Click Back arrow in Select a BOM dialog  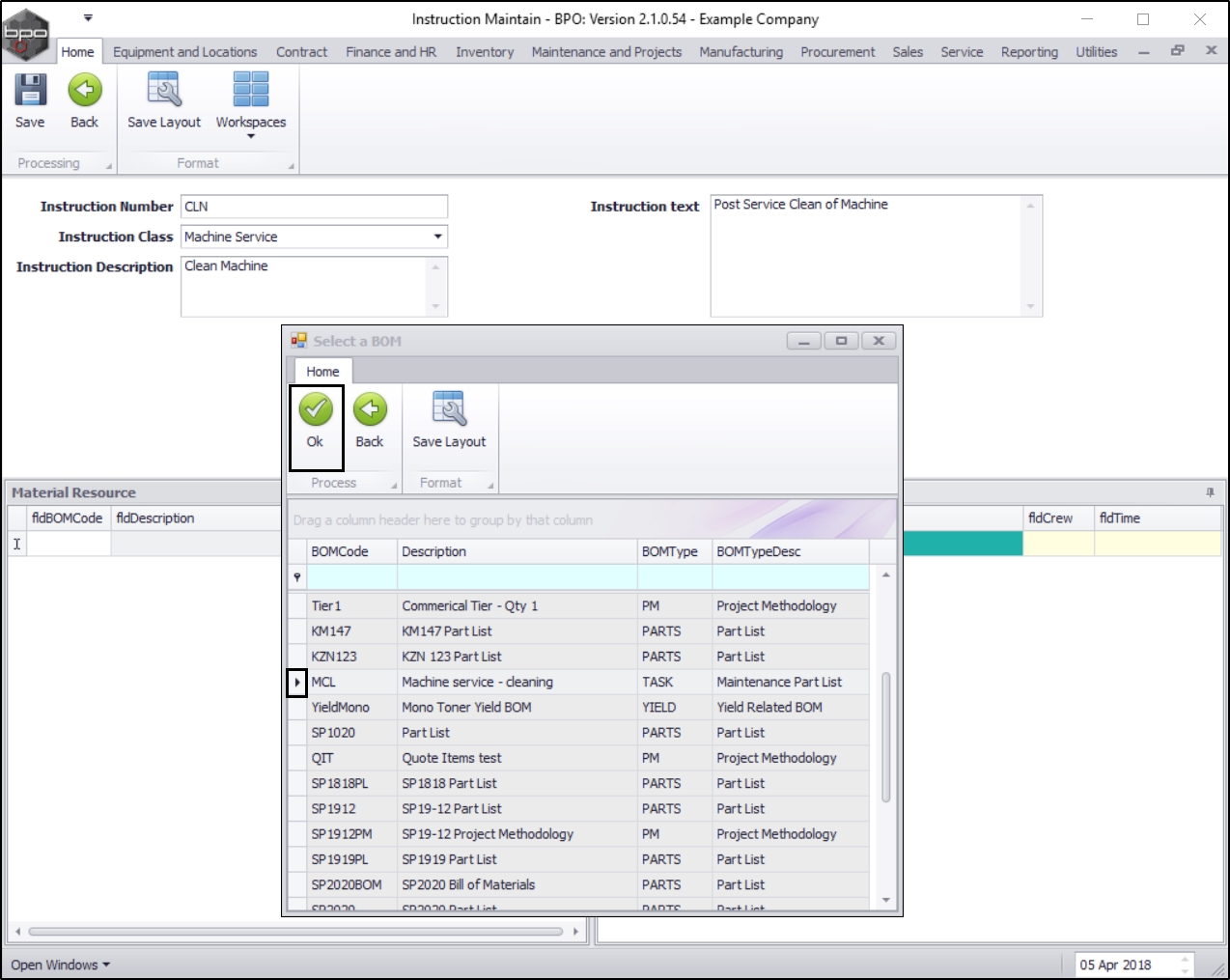(x=370, y=409)
